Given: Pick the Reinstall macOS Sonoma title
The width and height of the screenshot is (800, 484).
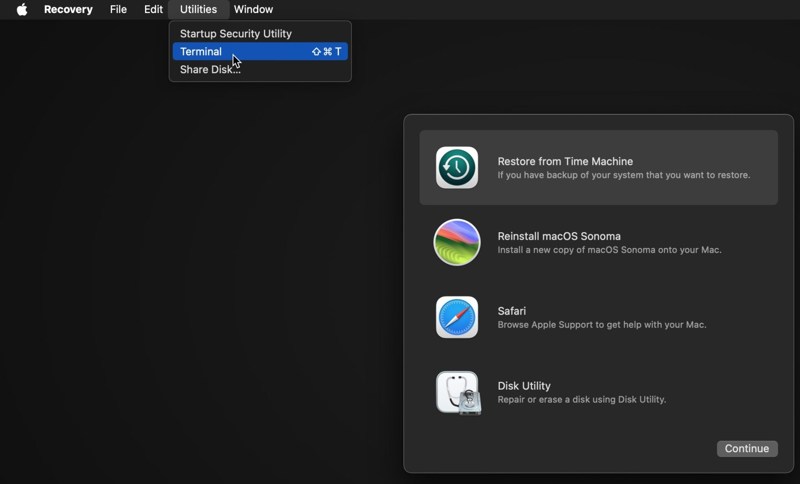Looking at the screenshot, I should [559, 236].
